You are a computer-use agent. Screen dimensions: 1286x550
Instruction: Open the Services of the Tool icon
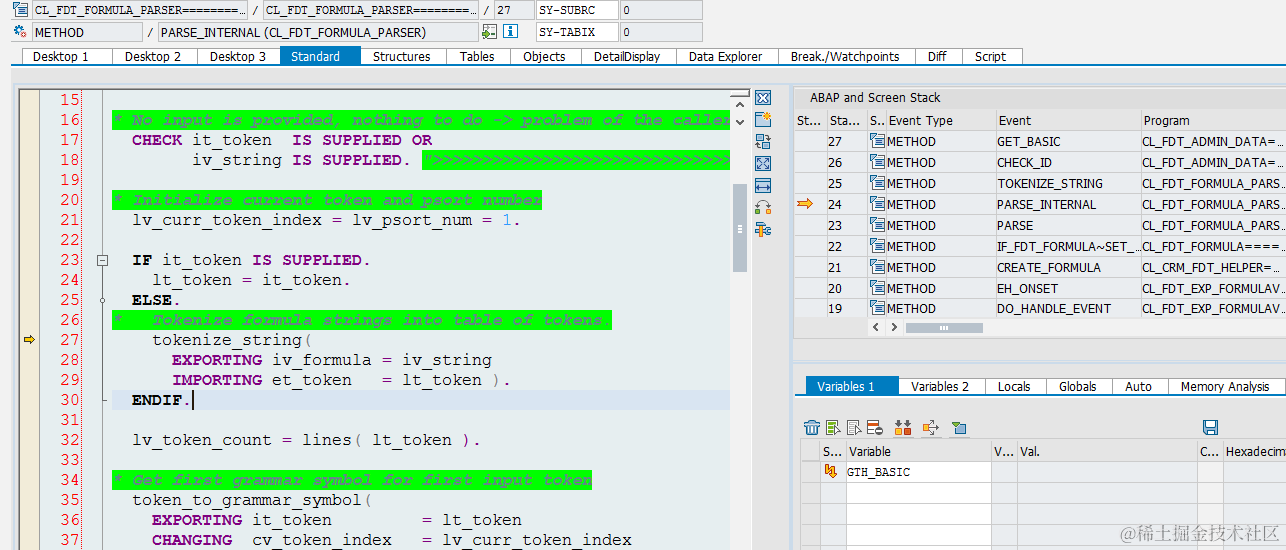763,208
